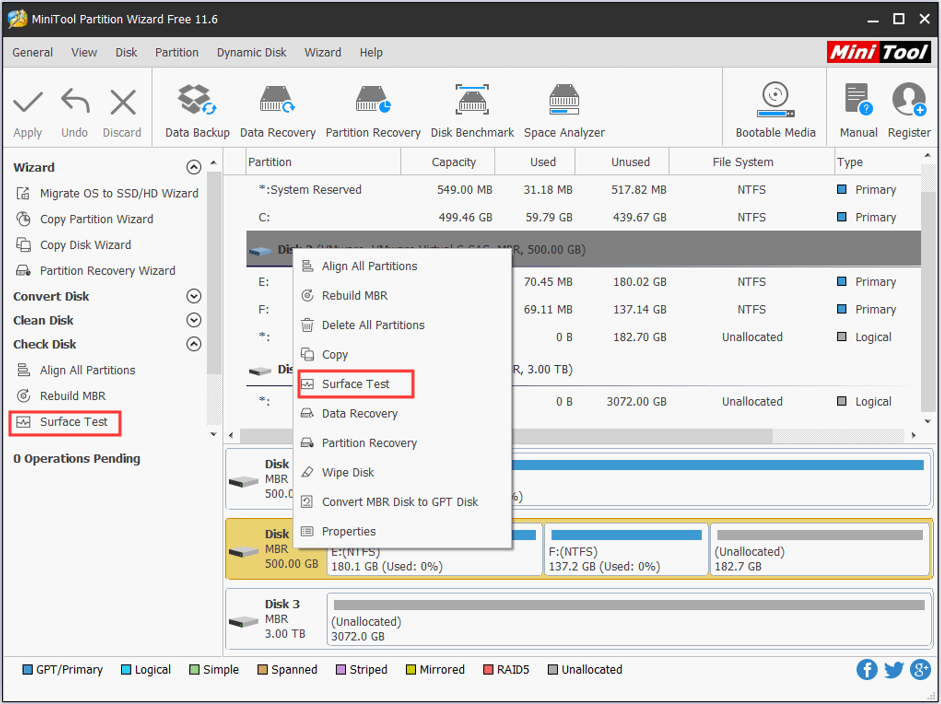This screenshot has height=704, width=941.
Task: Open the Facebook share icon
Action: click(x=867, y=669)
